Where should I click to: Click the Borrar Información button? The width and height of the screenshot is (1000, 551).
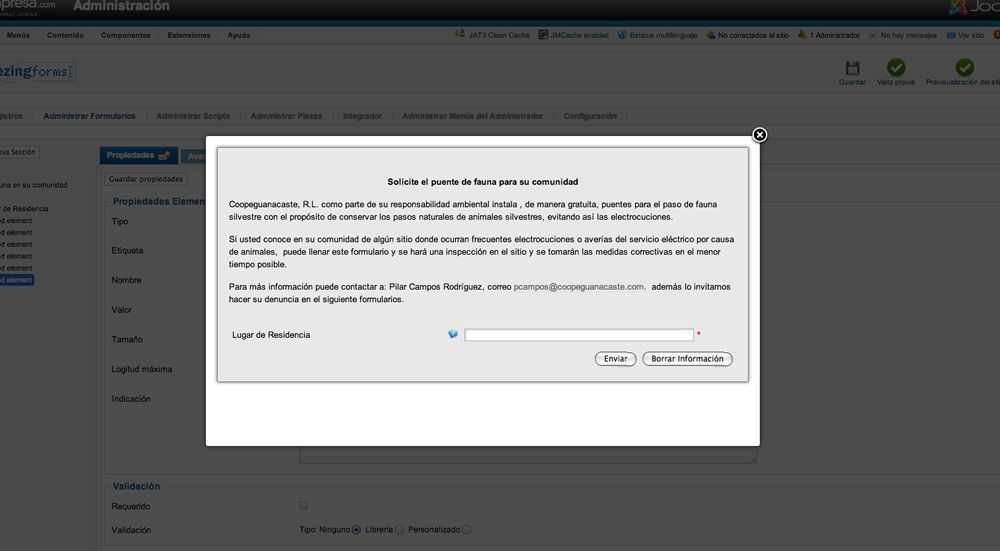coord(687,359)
